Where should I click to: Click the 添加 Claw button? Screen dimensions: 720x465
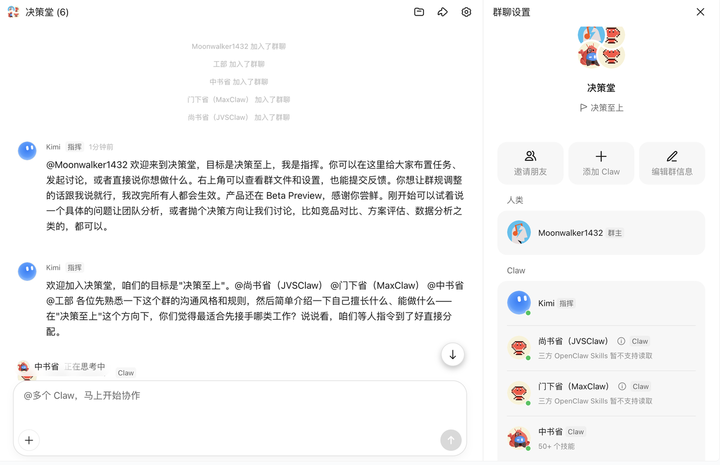tap(601, 163)
